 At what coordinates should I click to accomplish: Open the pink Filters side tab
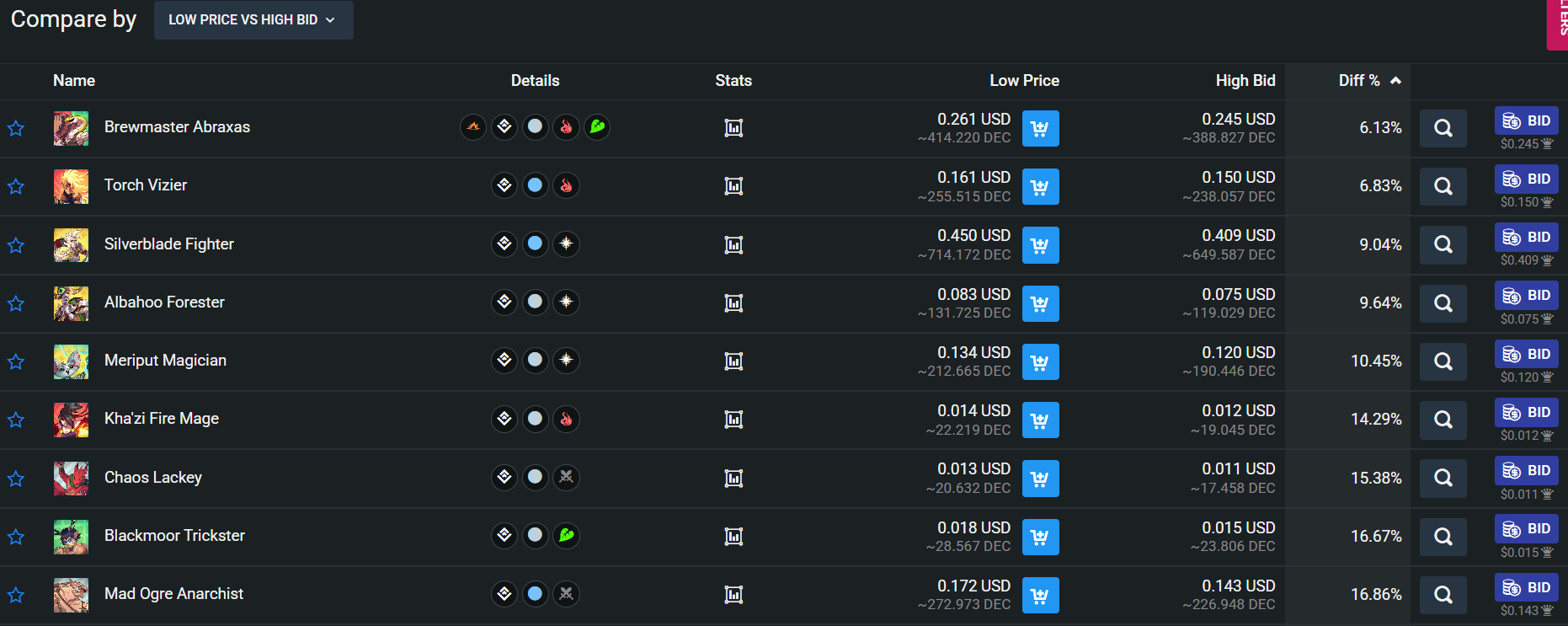[x=1558, y=21]
